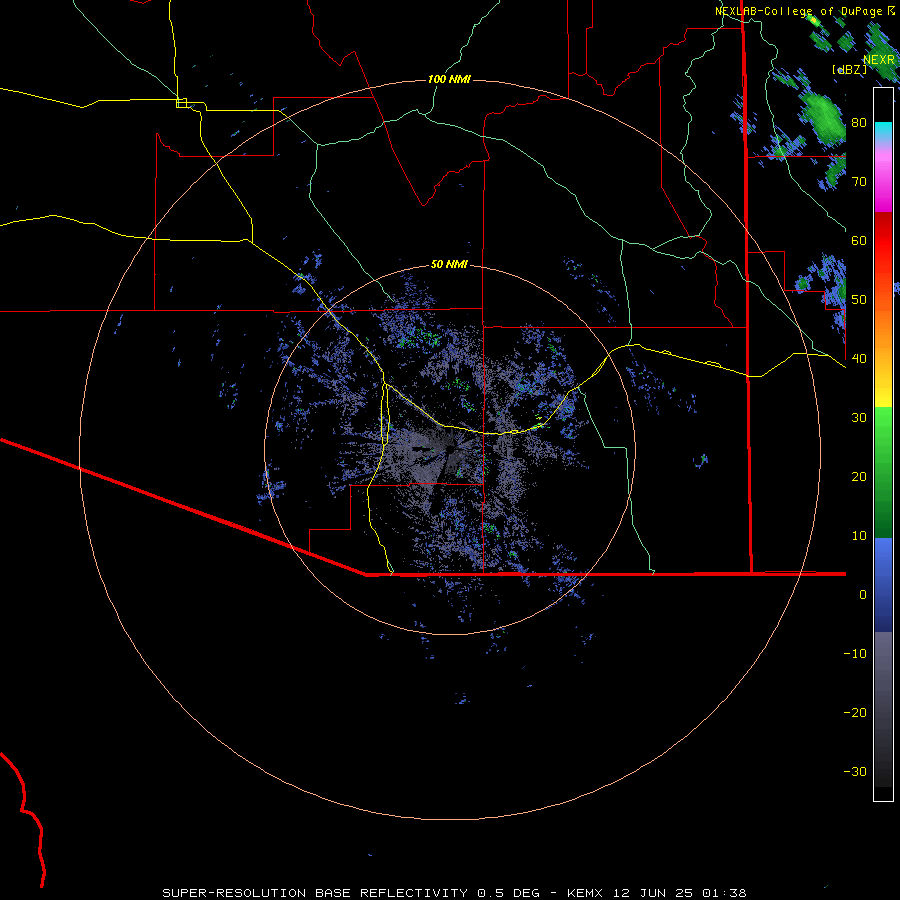Click the 50 value on color scale
Screen dimensions: 900x900
point(859,300)
